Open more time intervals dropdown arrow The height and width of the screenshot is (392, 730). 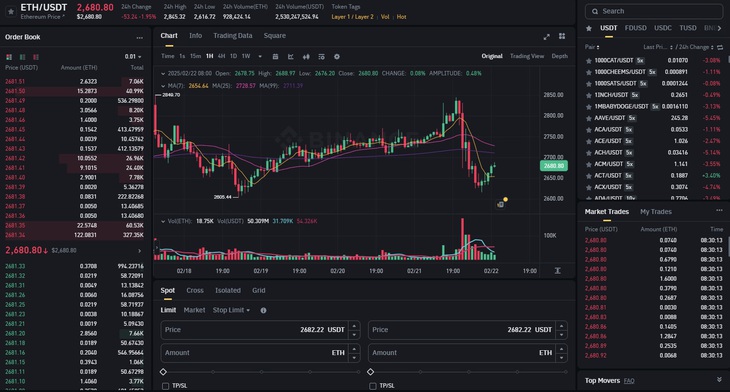pos(260,57)
